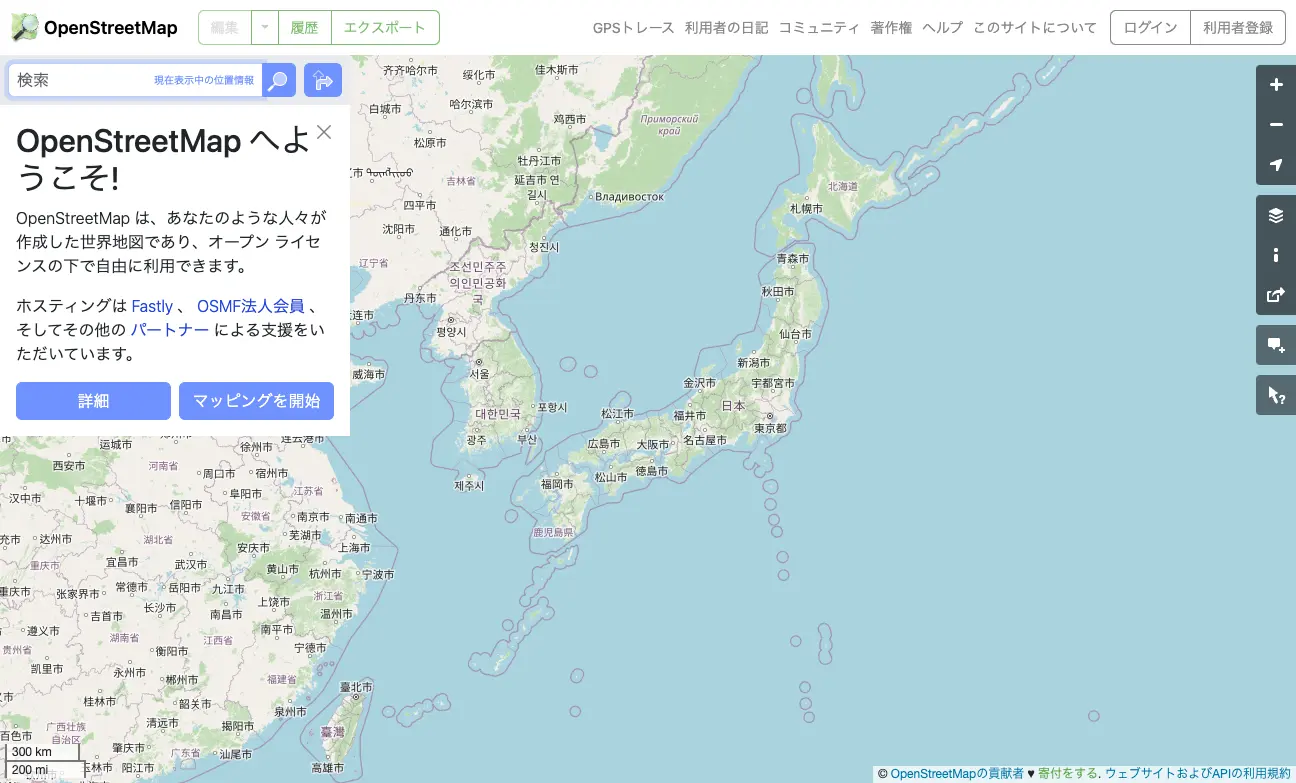Open the share map panel
This screenshot has height=783, width=1296.
coord(1275,295)
